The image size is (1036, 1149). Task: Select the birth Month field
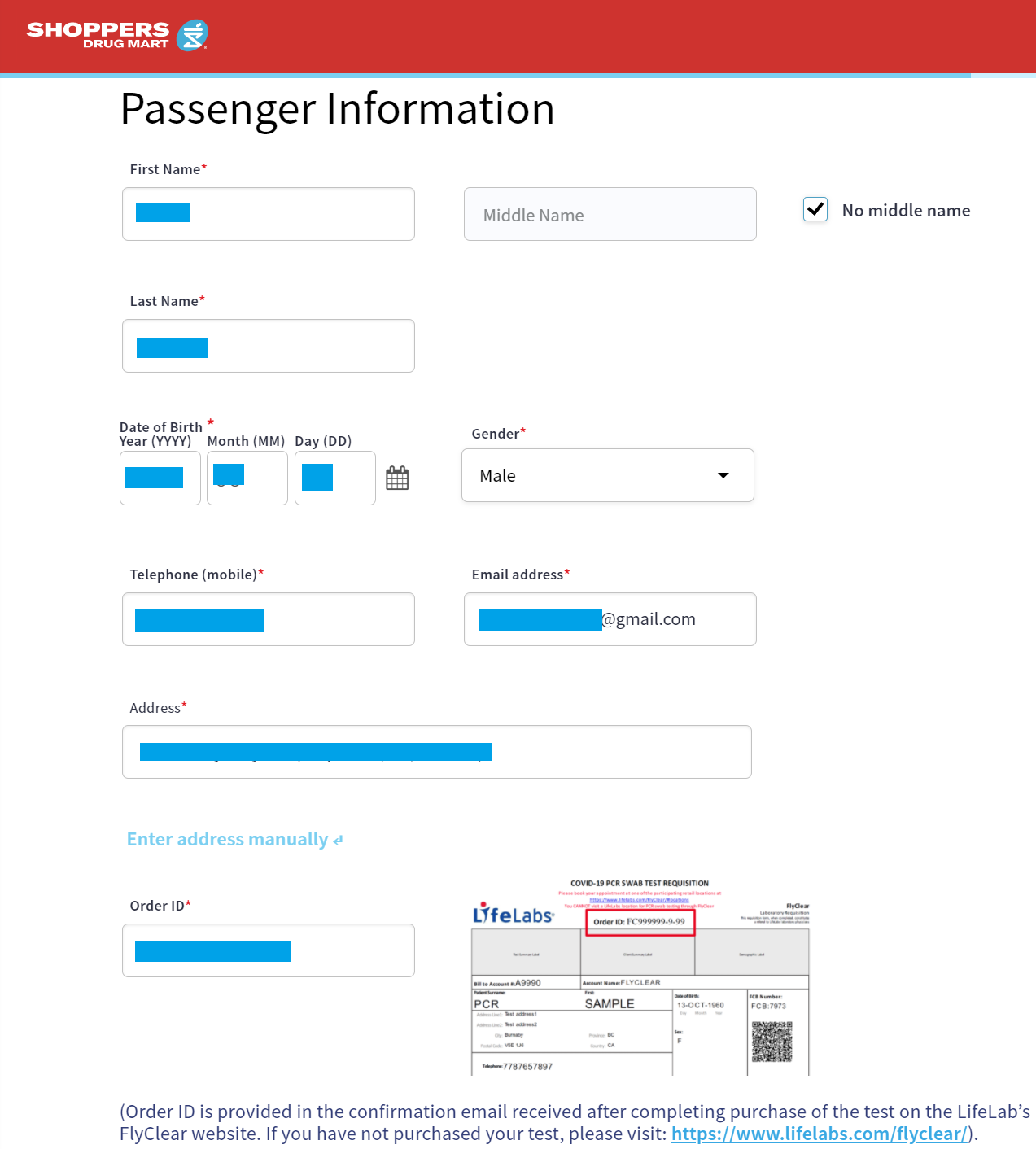pyautogui.click(x=247, y=478)
